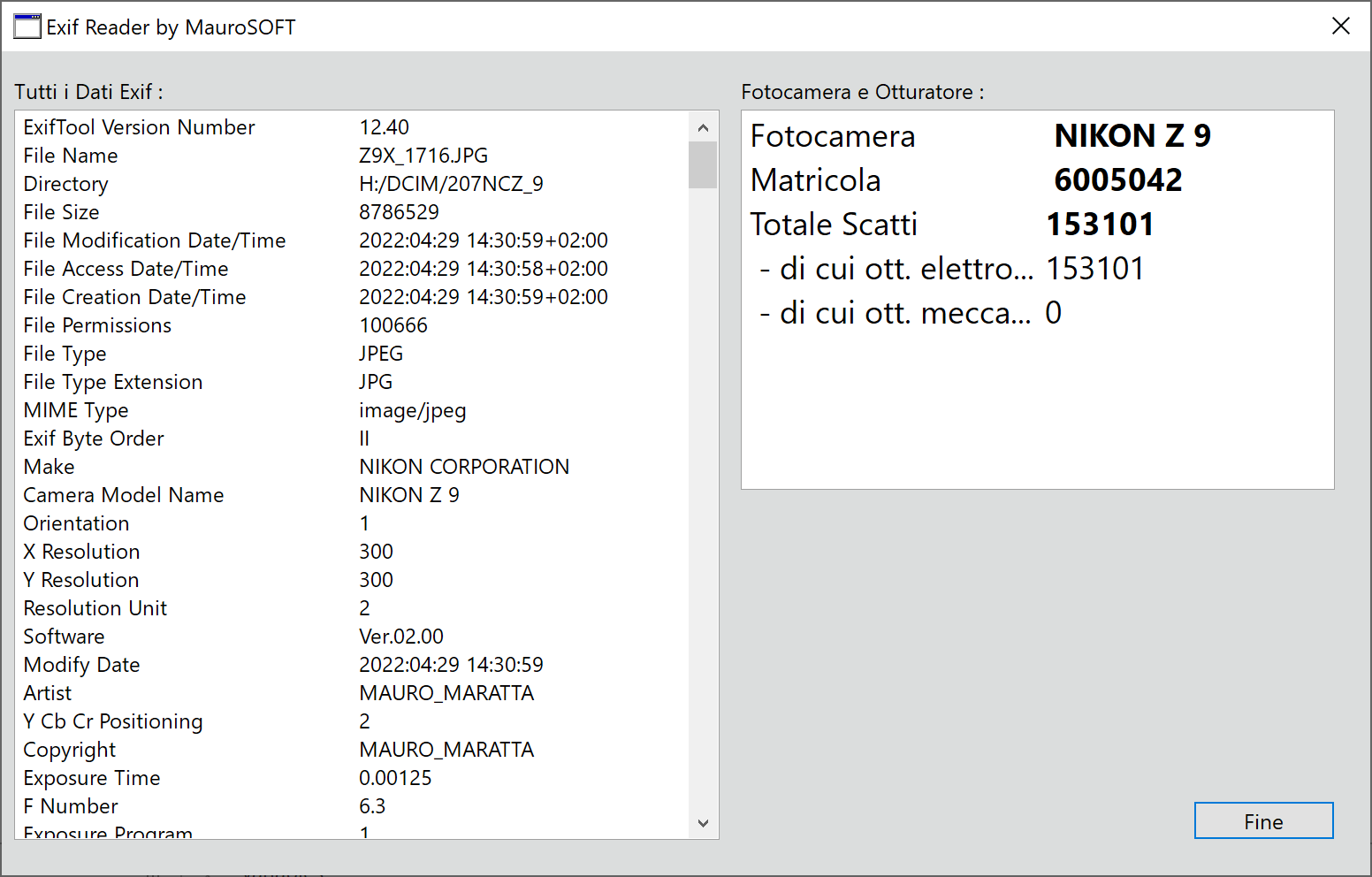1372x877 pixels.
Task: Click the Matricola label
Action: pyautogui.click(x=816, y=179)
